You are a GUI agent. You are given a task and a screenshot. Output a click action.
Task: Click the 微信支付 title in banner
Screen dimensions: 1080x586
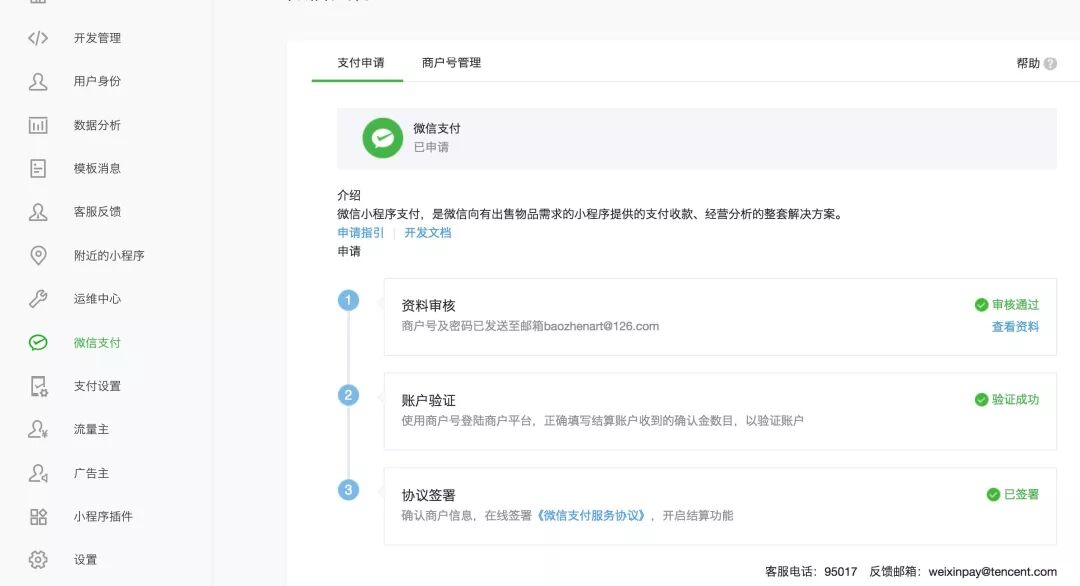tap(437, 129)
